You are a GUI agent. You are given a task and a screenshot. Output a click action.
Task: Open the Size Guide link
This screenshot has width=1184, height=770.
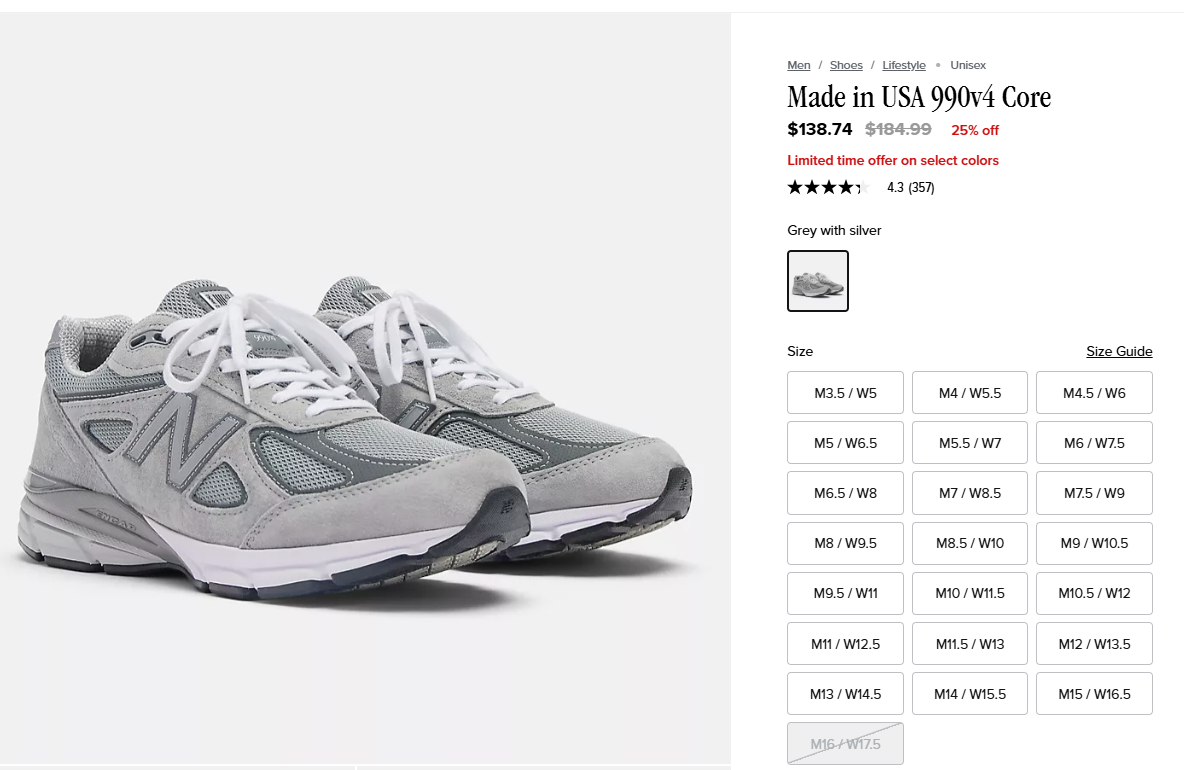coord(1119,351)
